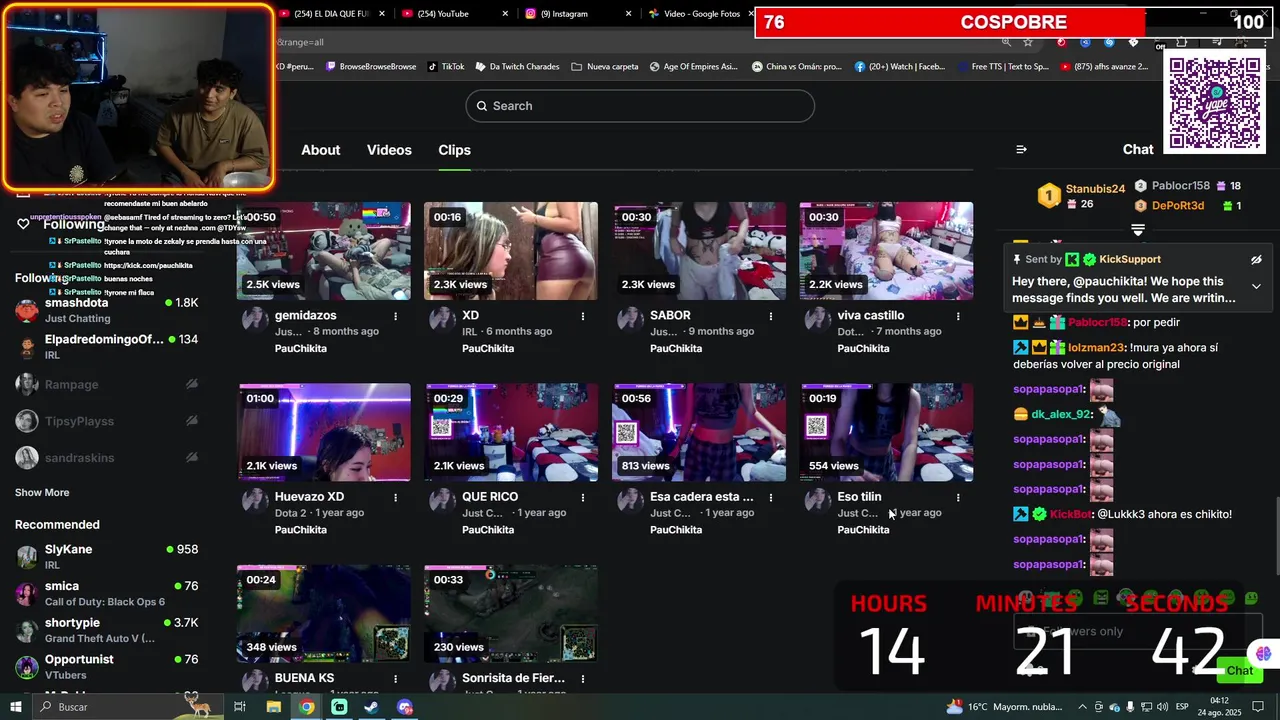Image resolution: width=1280 pixels, height=720 pixels.
Task: Hide the pinned KickSupport message
Action: click(1256, 260)
